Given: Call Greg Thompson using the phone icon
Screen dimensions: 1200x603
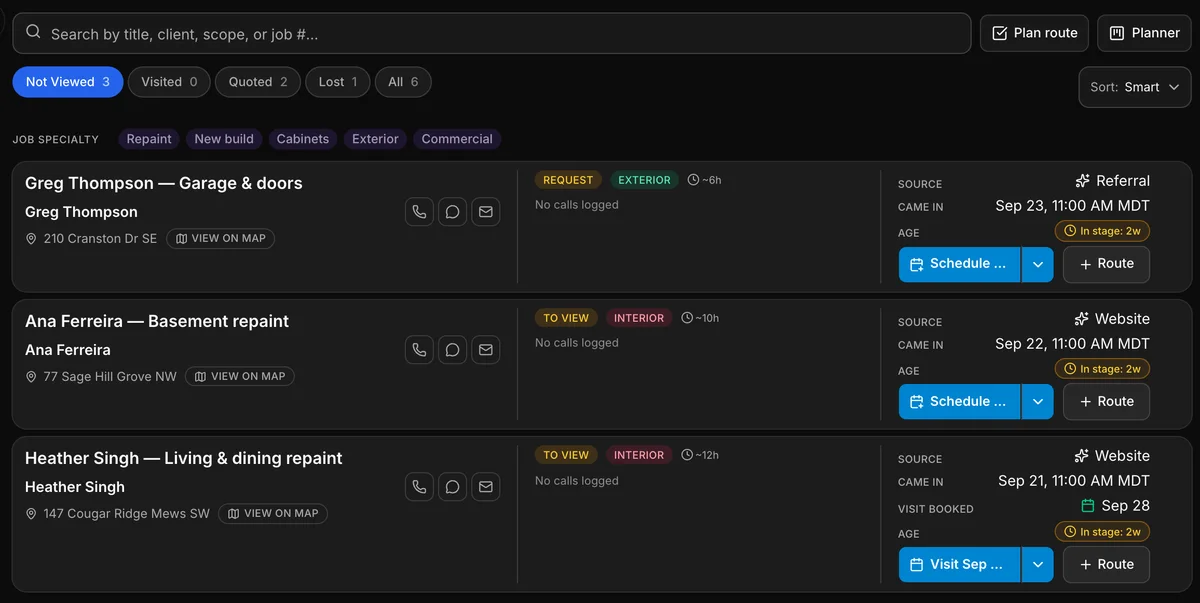Looking at the screenshot, I should point(419,212).
